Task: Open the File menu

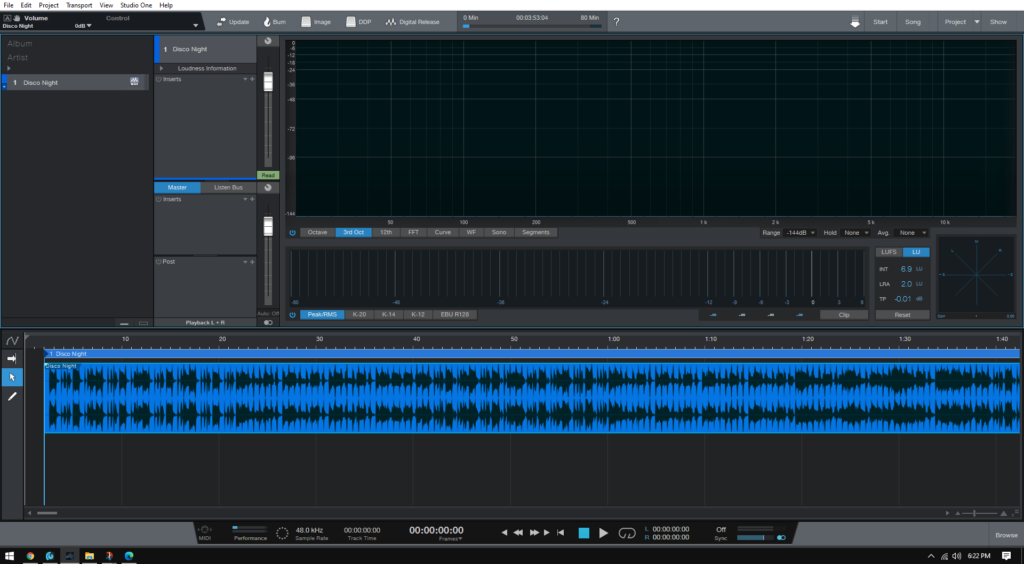Action: tap(8, 5)
